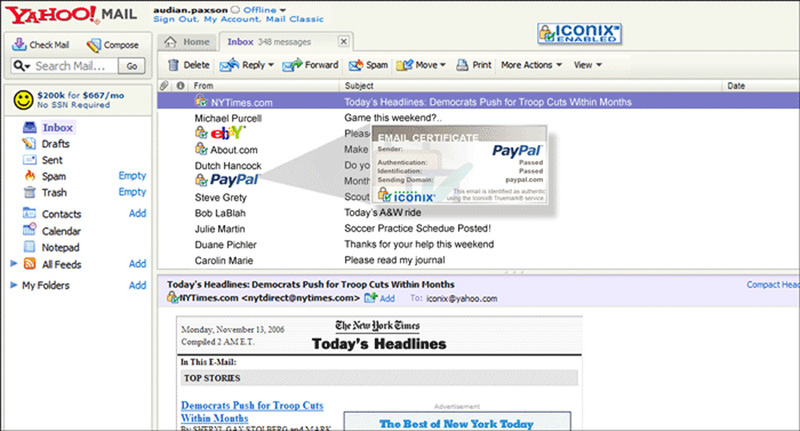This screenshot has width=800, height=431.
Task: Open Dutch Hancock's message
Action: (228, 166)
